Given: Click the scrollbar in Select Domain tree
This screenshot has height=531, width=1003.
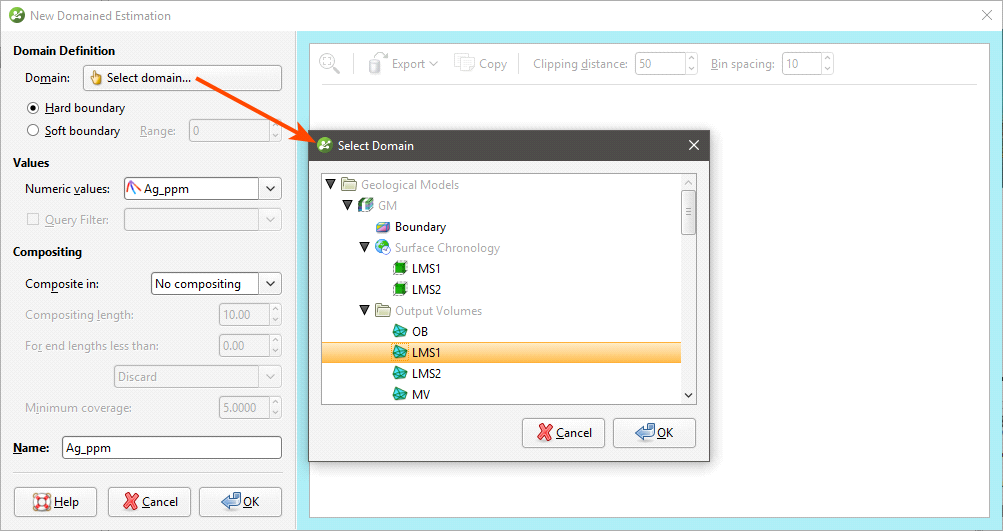Looking at the screenshot, I should tap(688, 212).
